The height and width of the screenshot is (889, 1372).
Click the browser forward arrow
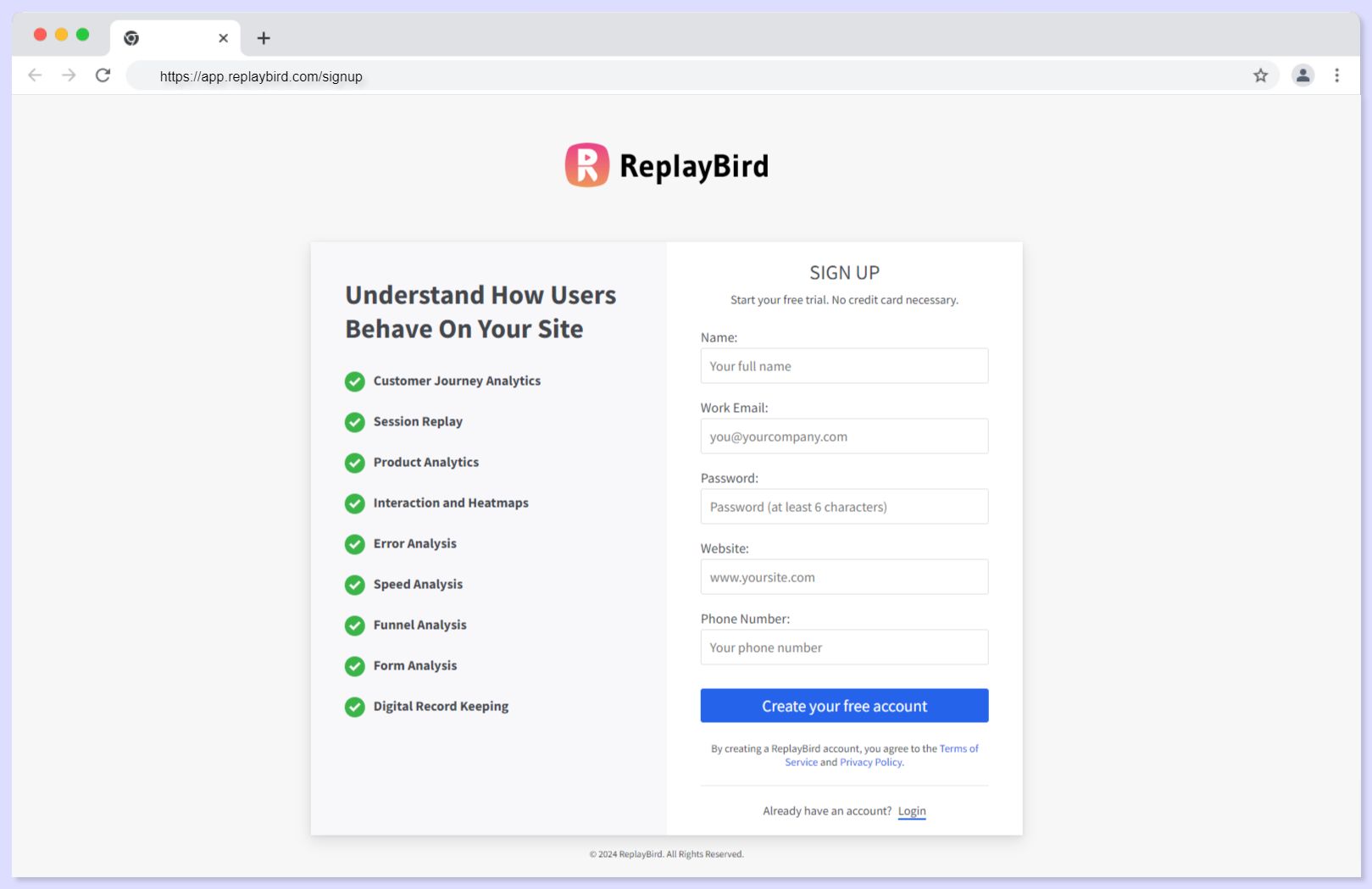pyautogui.click(x=69, y=75)
